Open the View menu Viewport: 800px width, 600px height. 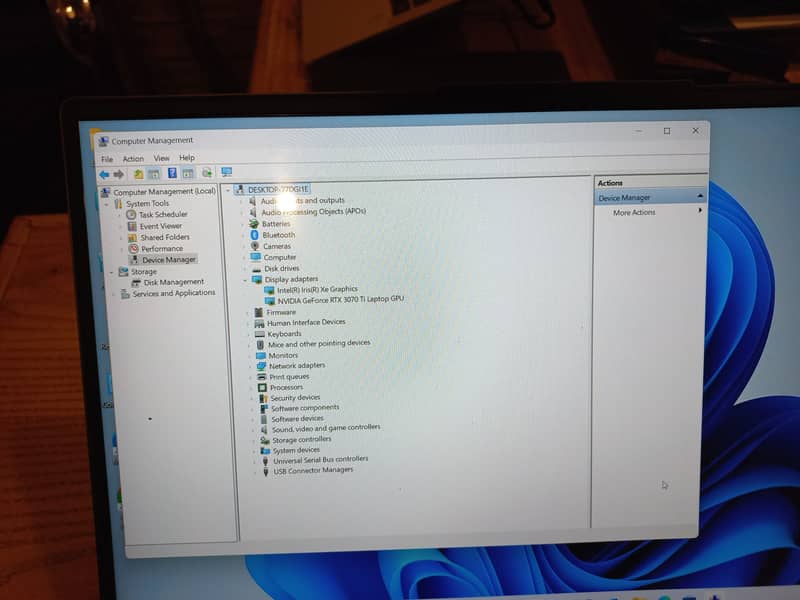(x=161, y=158)
